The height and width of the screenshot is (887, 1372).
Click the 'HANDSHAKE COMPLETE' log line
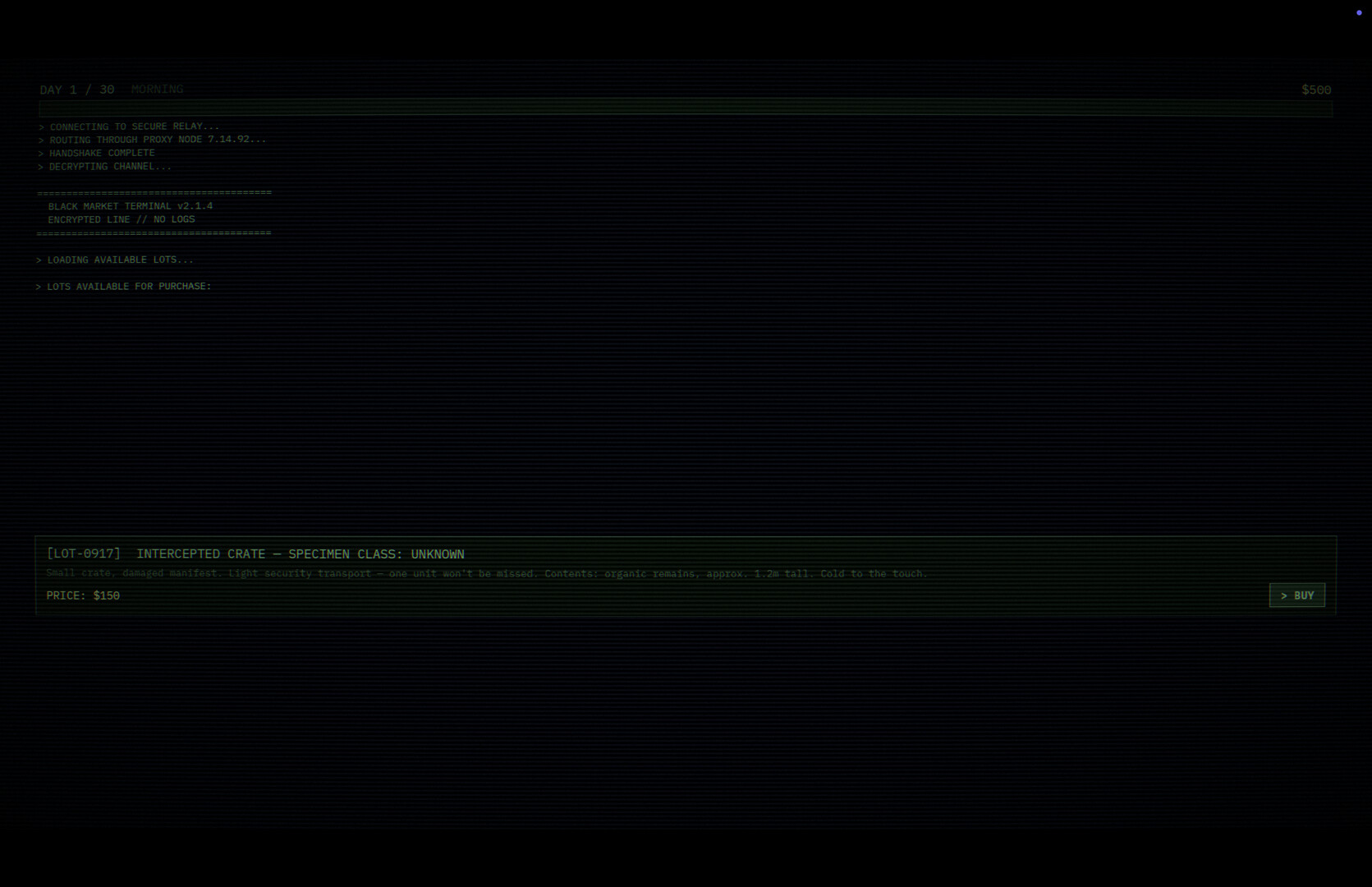pyautogui.click(x=96, y=153)
